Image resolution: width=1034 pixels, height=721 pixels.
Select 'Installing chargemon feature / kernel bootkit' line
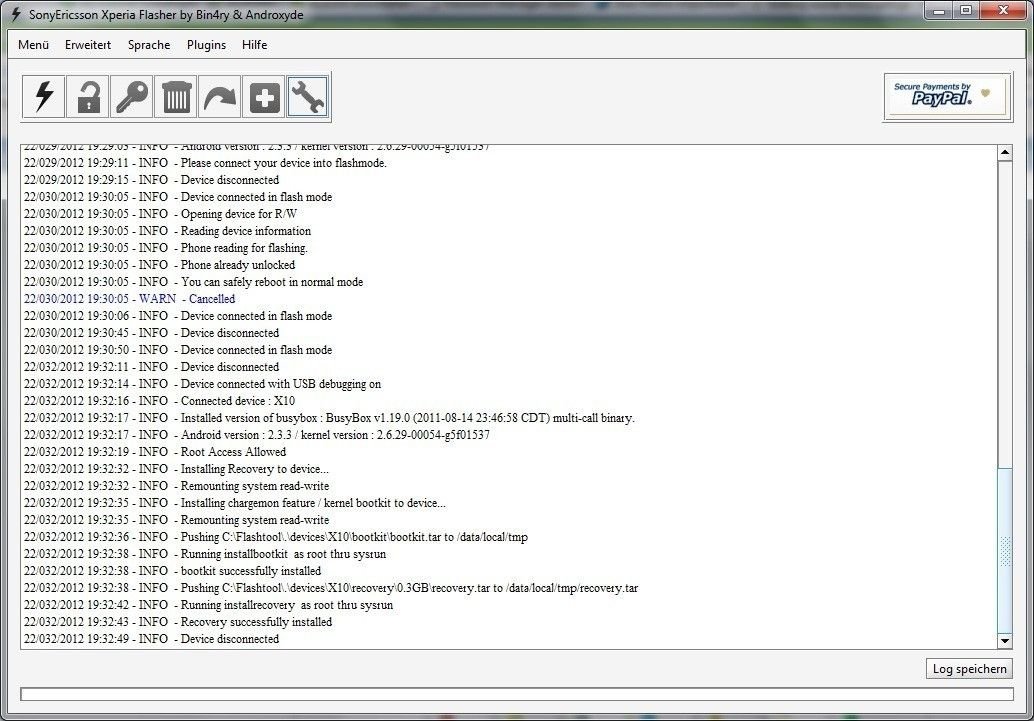(235, 503)
